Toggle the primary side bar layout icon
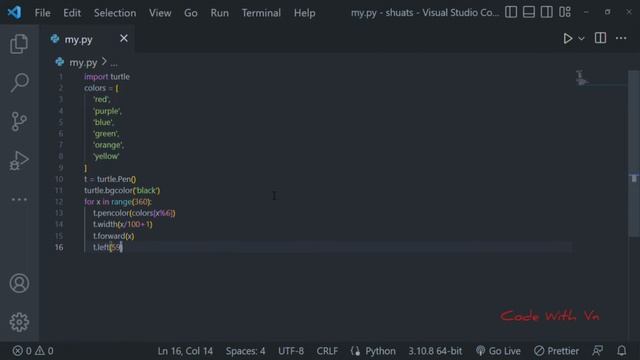 511,12
